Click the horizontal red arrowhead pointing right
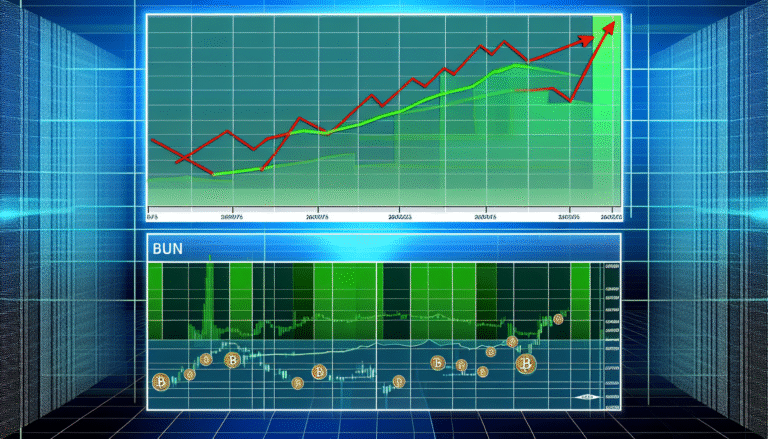Screen dimensions: 768x439 tap(581, 42)
